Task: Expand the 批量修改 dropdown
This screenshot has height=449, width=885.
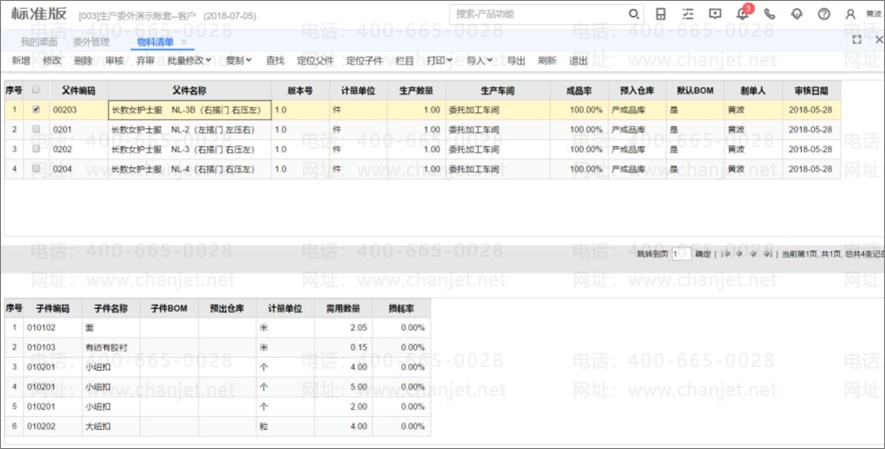Action: (x=189, y=60)
